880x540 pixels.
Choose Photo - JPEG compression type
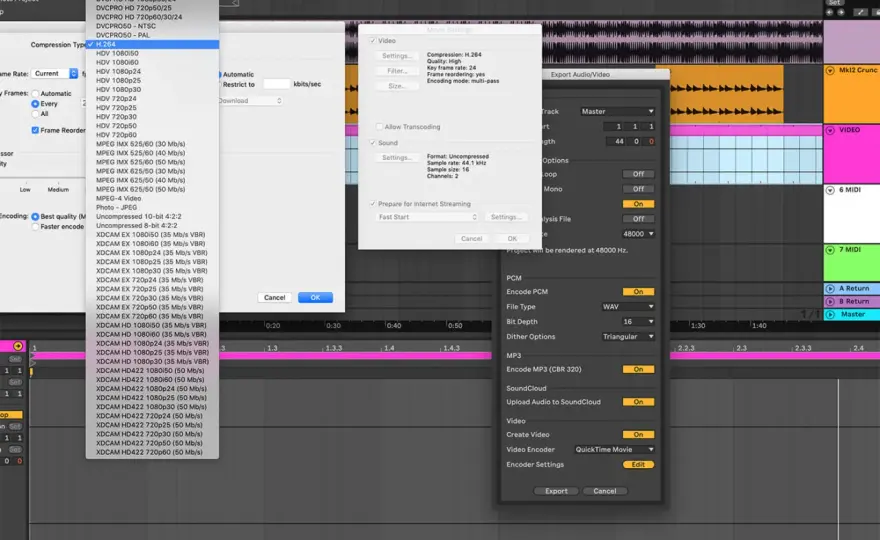point(152,208)
